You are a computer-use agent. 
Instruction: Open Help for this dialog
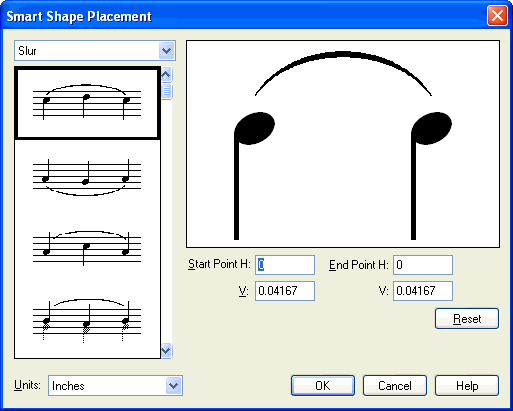pyautogui.click(x=467, y=386)
